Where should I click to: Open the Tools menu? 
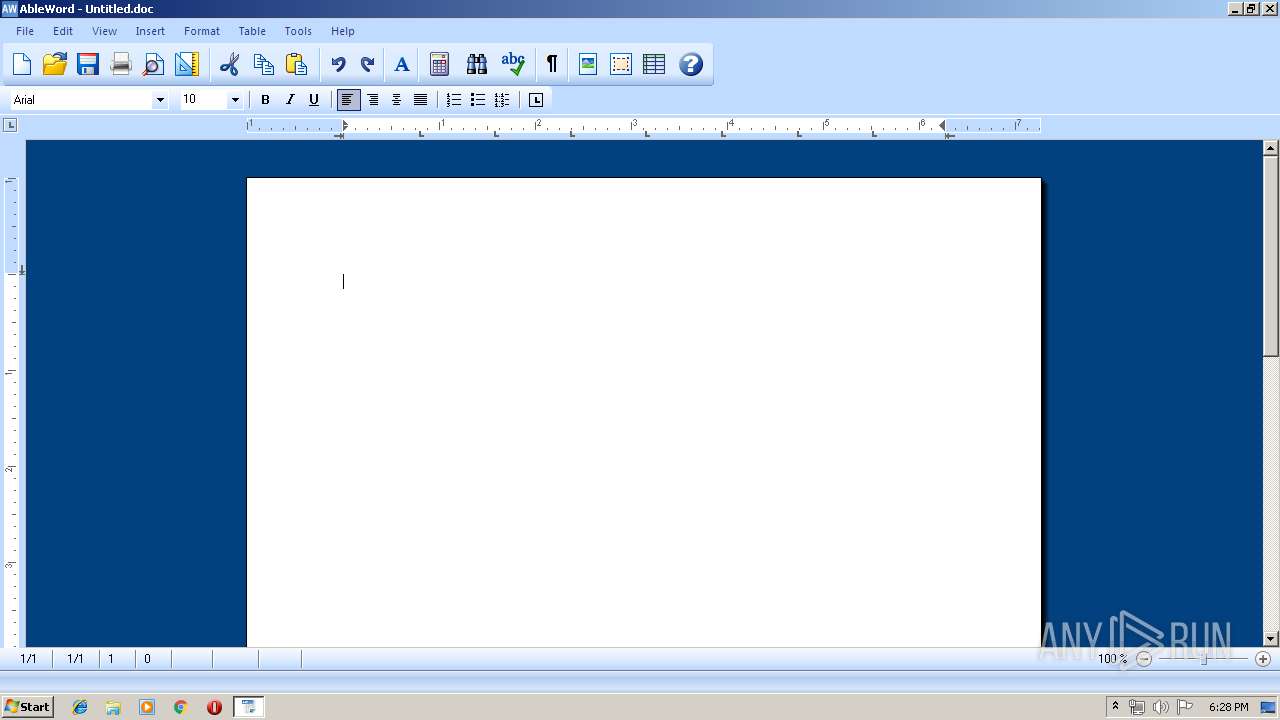[x=298, y=31]
